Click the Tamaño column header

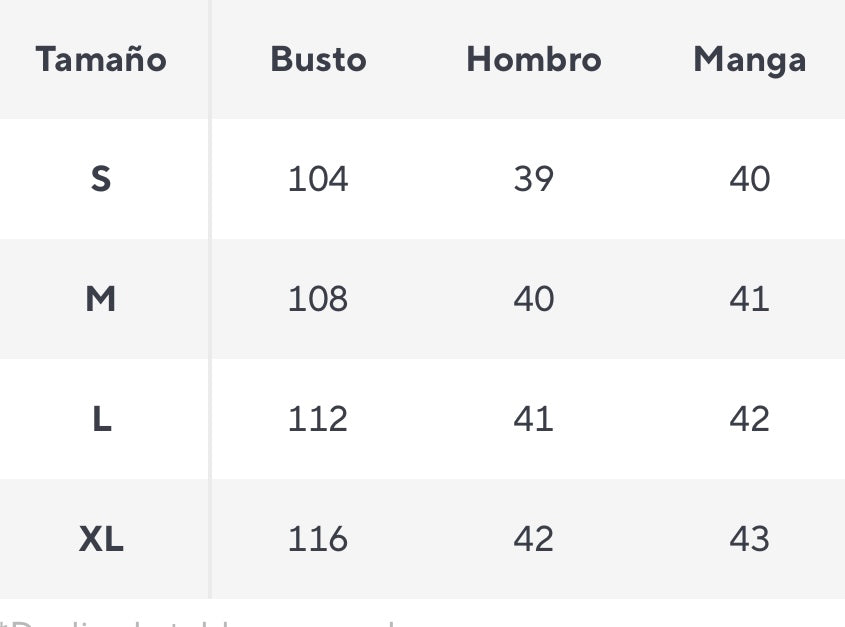click(101, 60)
